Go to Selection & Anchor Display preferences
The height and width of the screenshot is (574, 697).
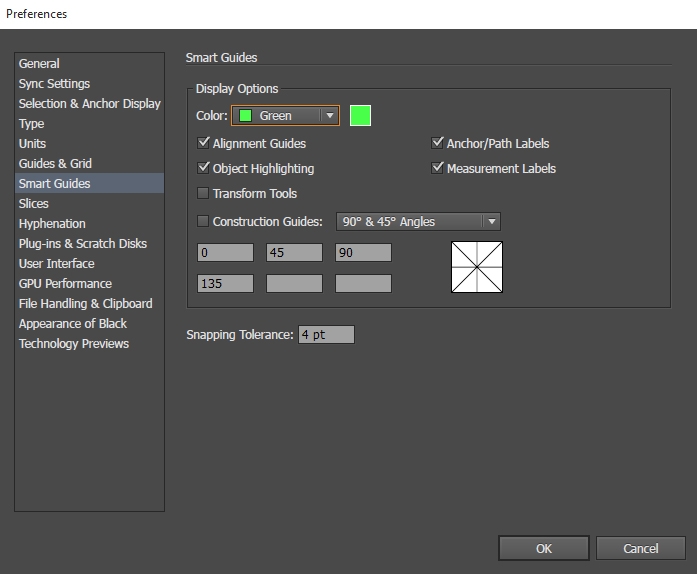[89, 104]
